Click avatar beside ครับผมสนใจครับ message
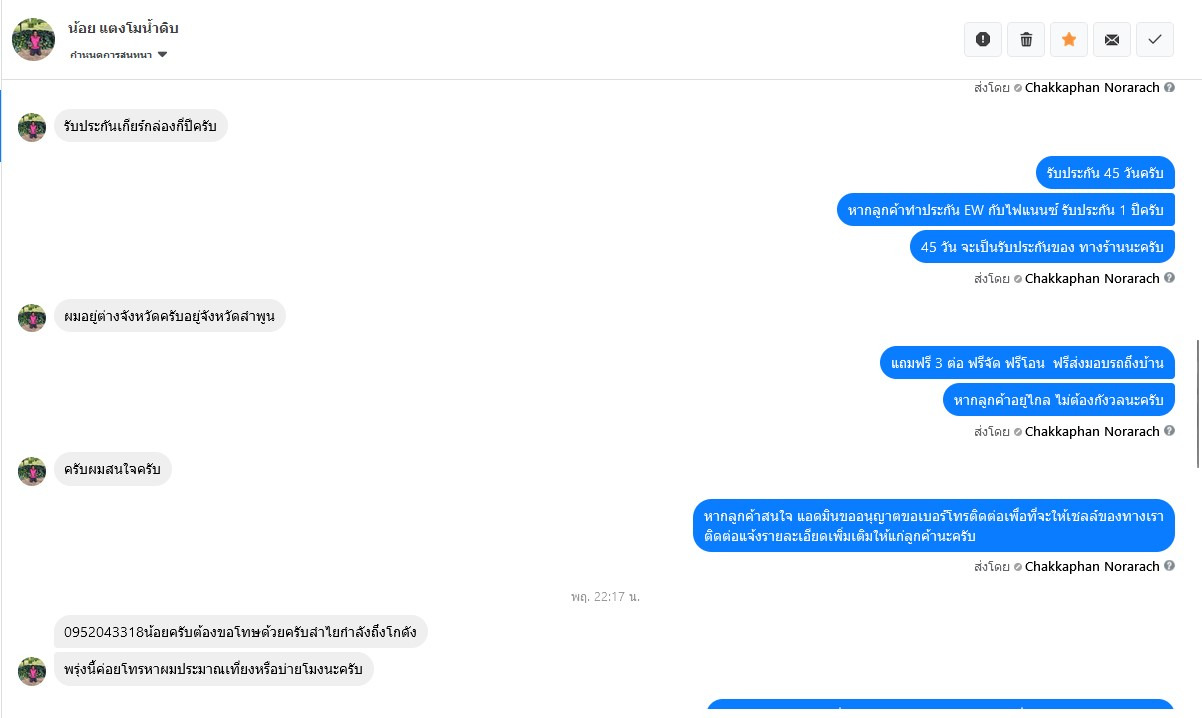This screenshot has width=1202, height=718. 32,471
